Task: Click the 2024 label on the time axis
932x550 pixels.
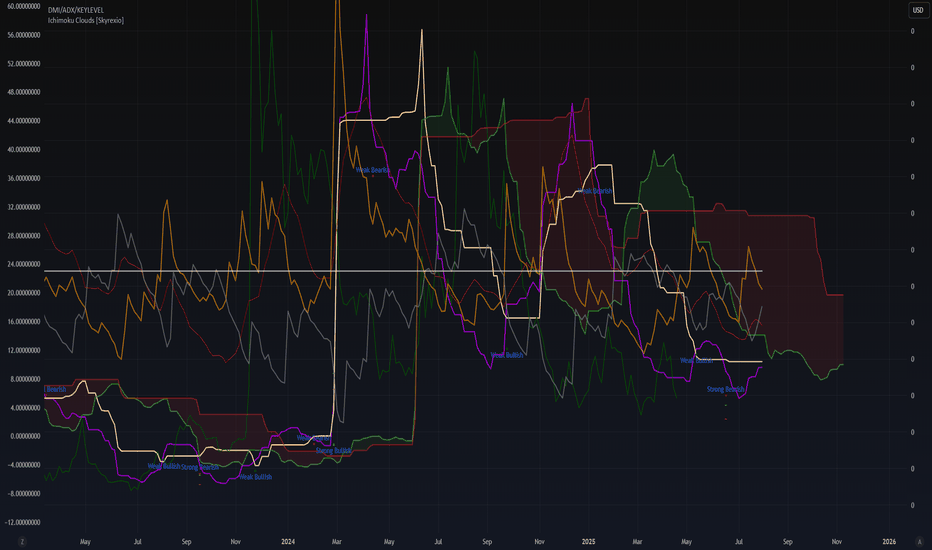Action: point(288,542)
